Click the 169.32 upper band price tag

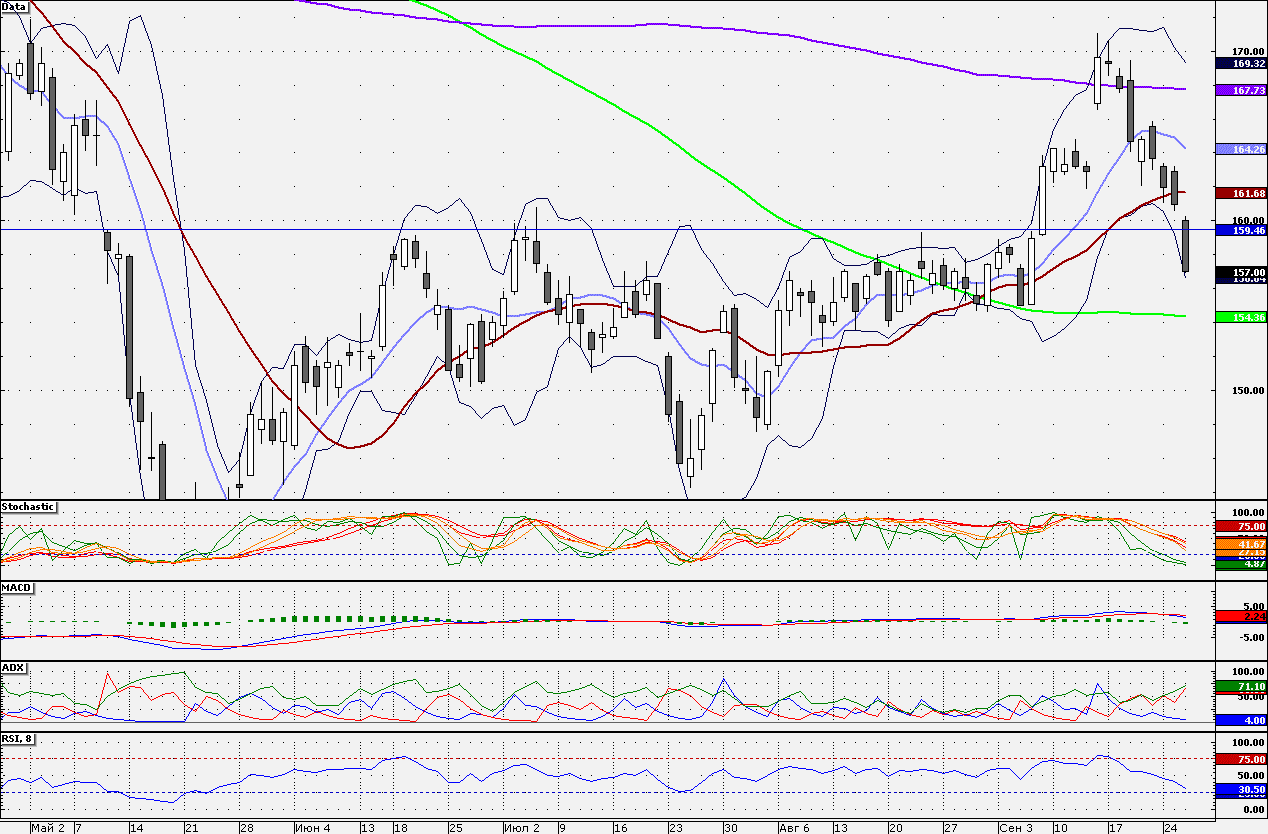1241,63
